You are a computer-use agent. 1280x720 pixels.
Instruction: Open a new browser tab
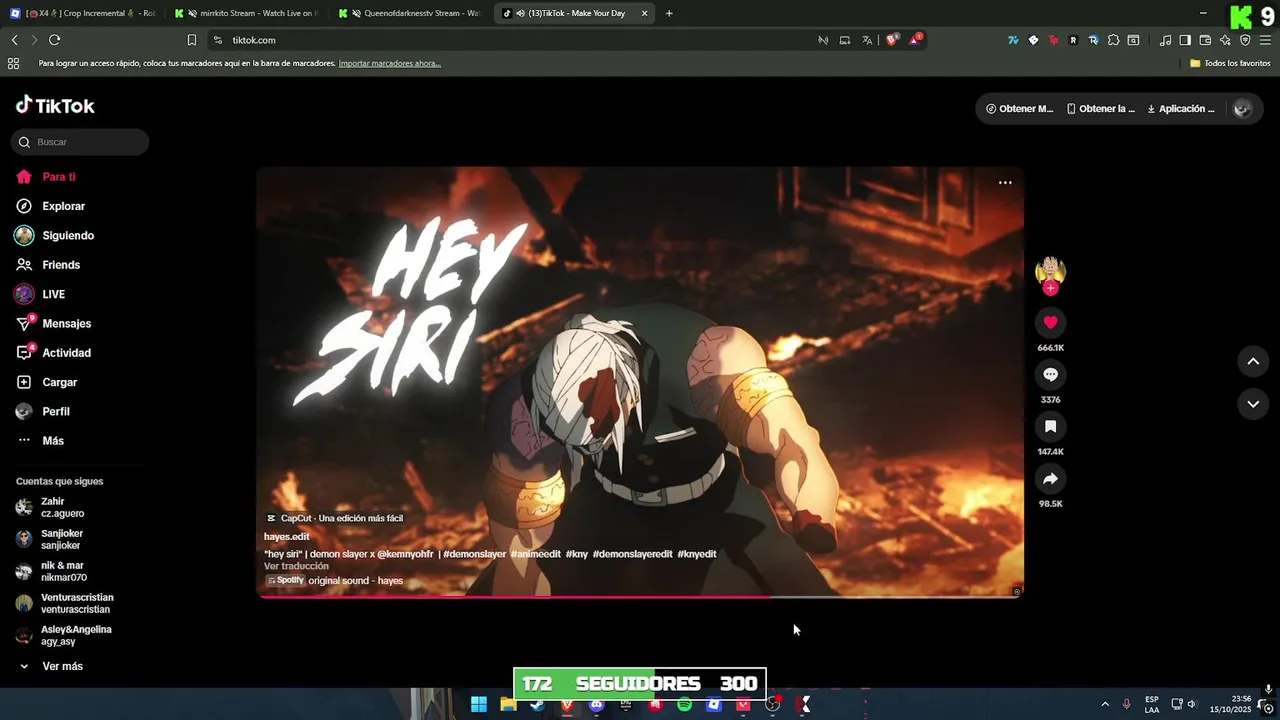coord(669,14)
